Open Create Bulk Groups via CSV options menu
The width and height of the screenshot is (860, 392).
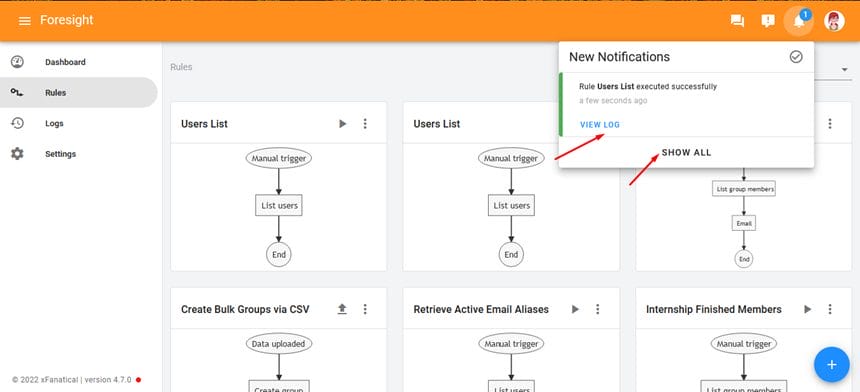tap(365, 309)
